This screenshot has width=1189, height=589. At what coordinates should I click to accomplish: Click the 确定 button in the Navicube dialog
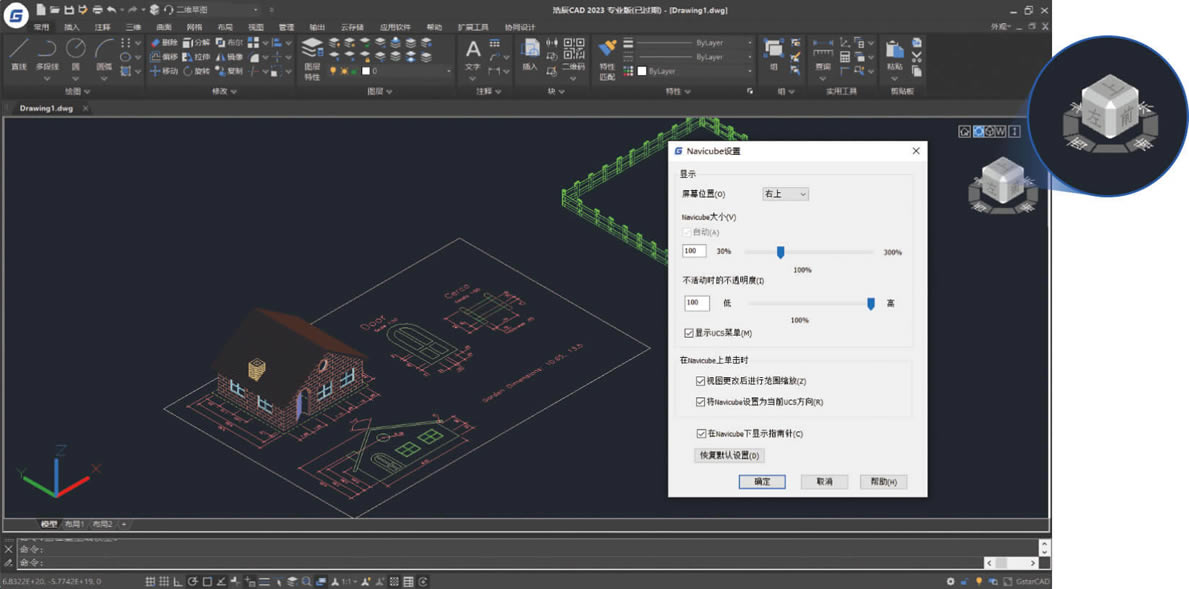pyautogui.click(x=762, y=481)
